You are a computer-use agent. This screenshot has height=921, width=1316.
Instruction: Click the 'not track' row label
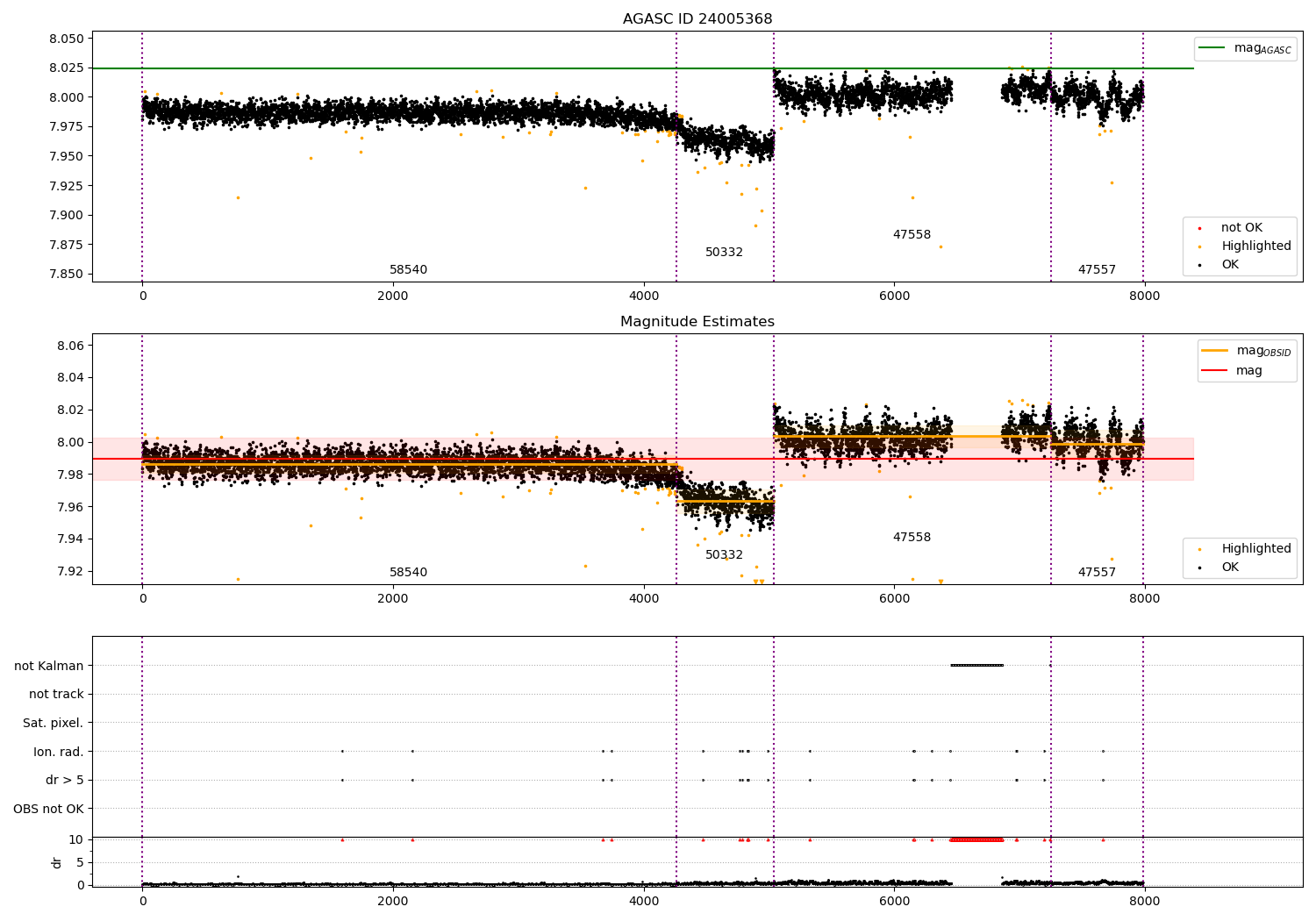point(56,695)
